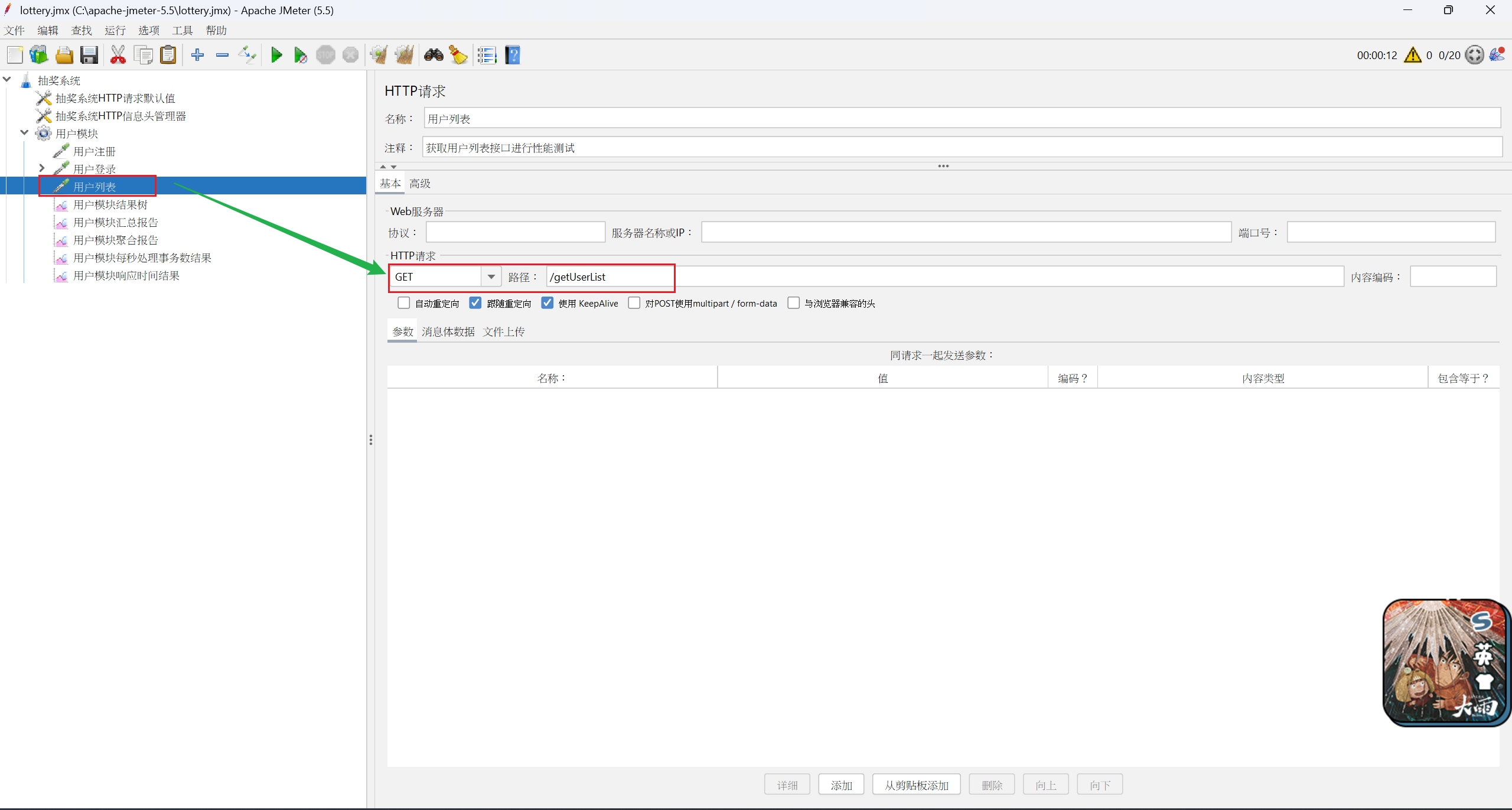Open the GET method dropdown
This screenshot has height=810, width=1512.
click(x=491, y=276)
